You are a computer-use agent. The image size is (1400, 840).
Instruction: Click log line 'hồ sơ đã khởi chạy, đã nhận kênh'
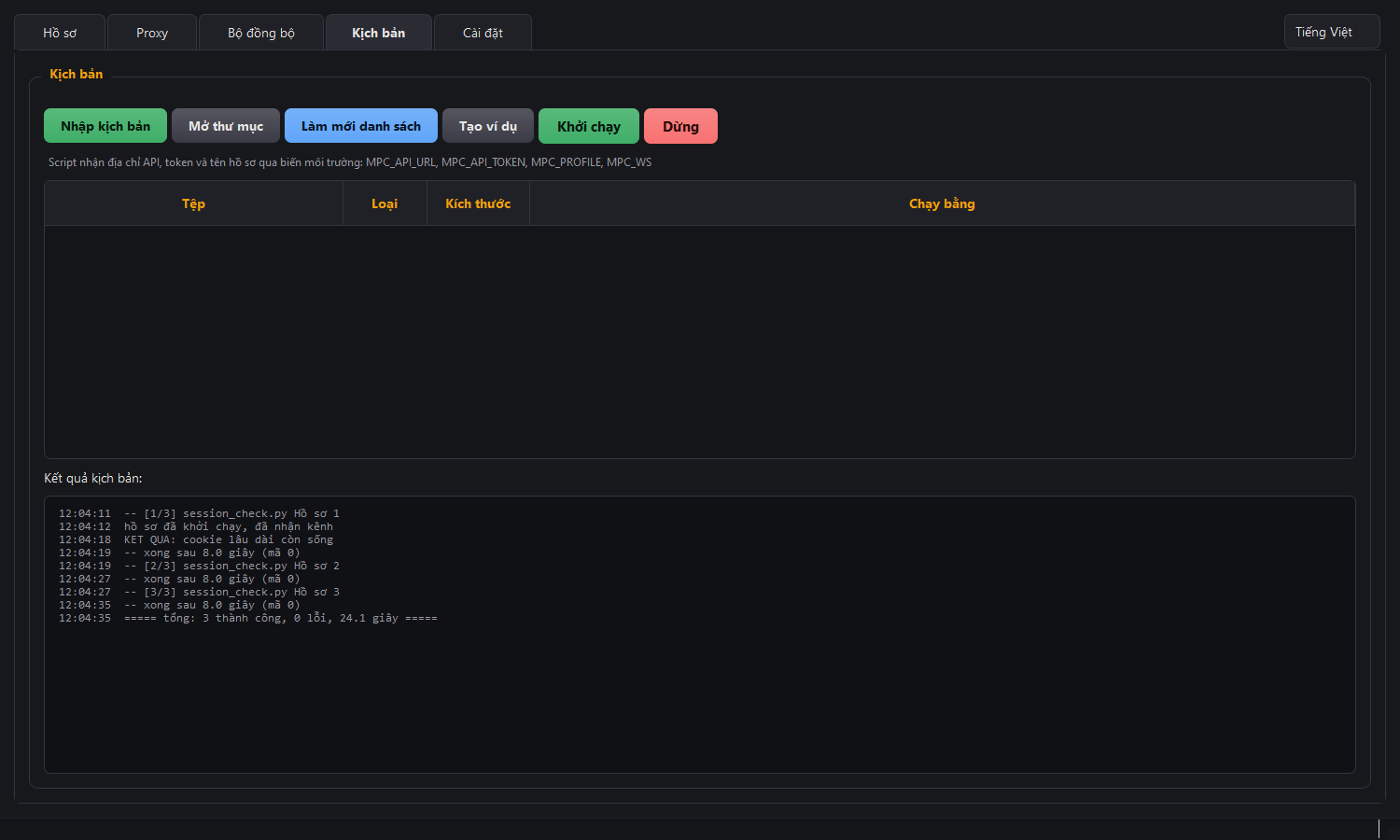pyautogui.click(x=196, y=526)
